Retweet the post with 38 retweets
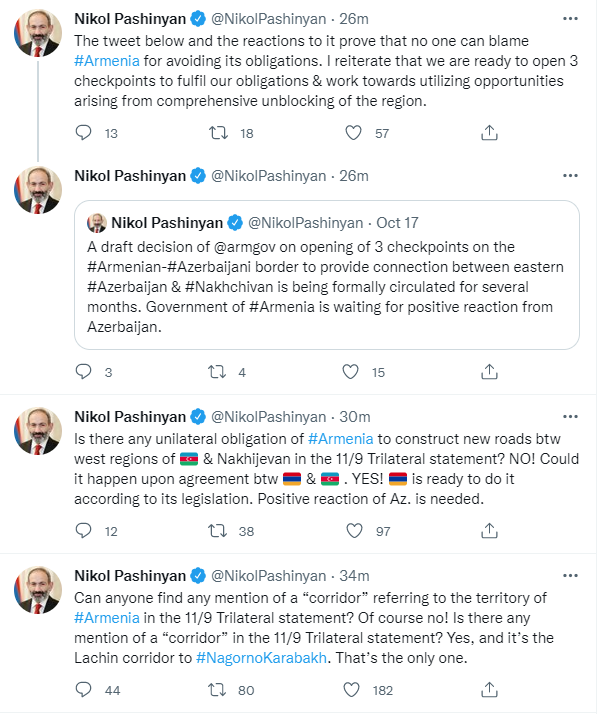Viewport: 598px width, 714px height. [218, 530]
